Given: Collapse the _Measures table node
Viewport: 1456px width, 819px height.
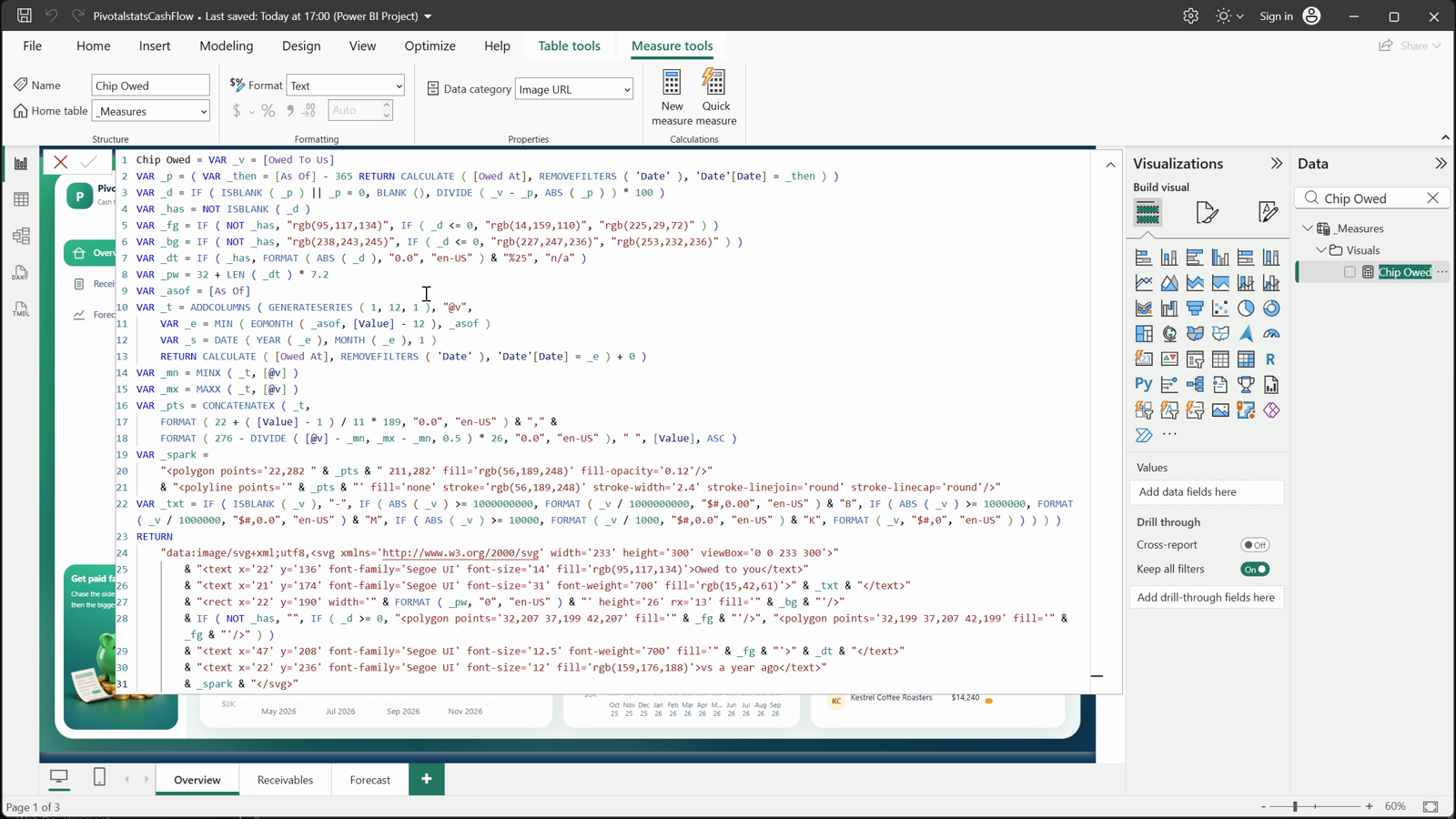Looking at the screenshot, I should pos(1308,228).
